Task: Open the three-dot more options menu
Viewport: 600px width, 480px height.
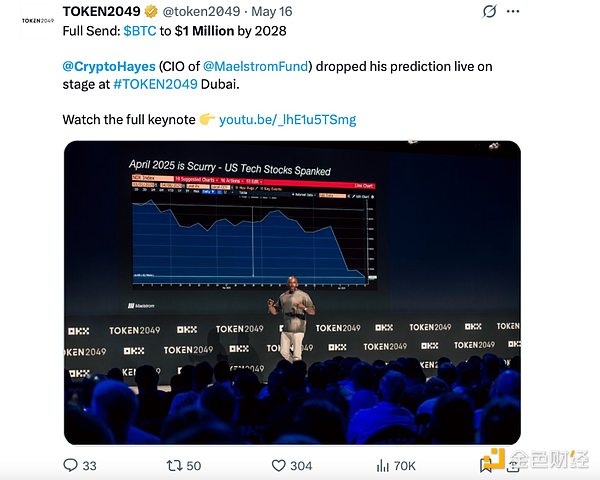Action: (x=515, y=12)
